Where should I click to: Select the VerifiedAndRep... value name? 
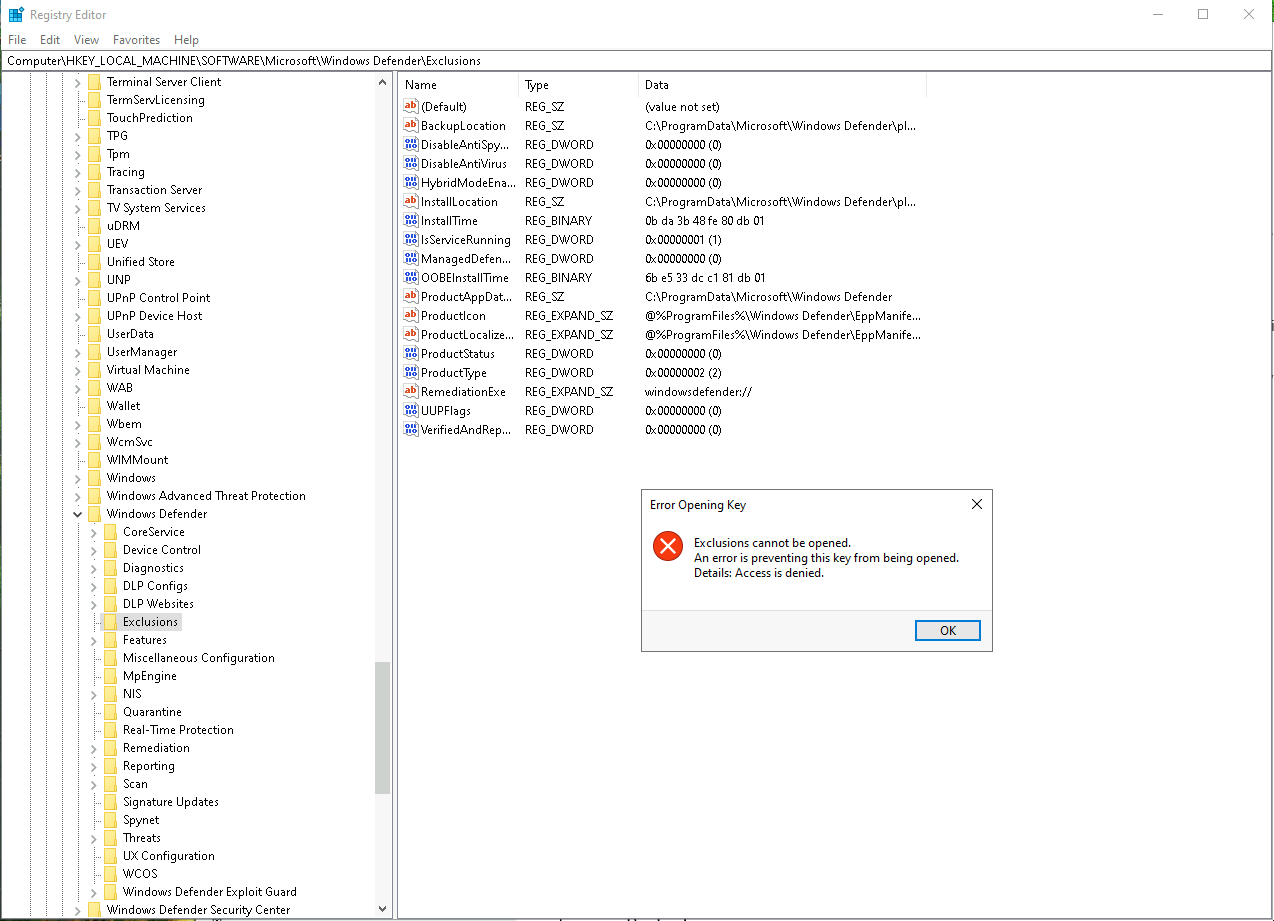click(x=465, y=429)
